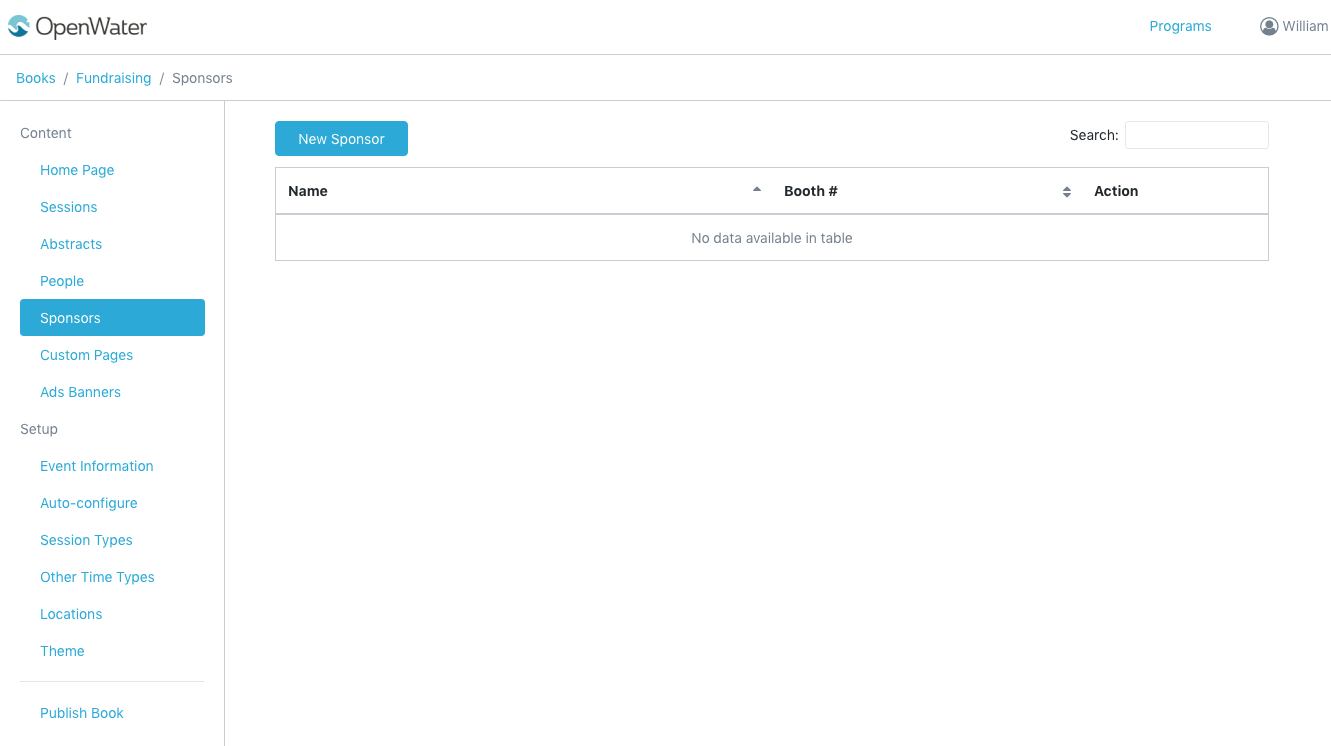Select the Sponsors sidebar item
This screenshot has height=746, width=1331.
tap(112, 318)
